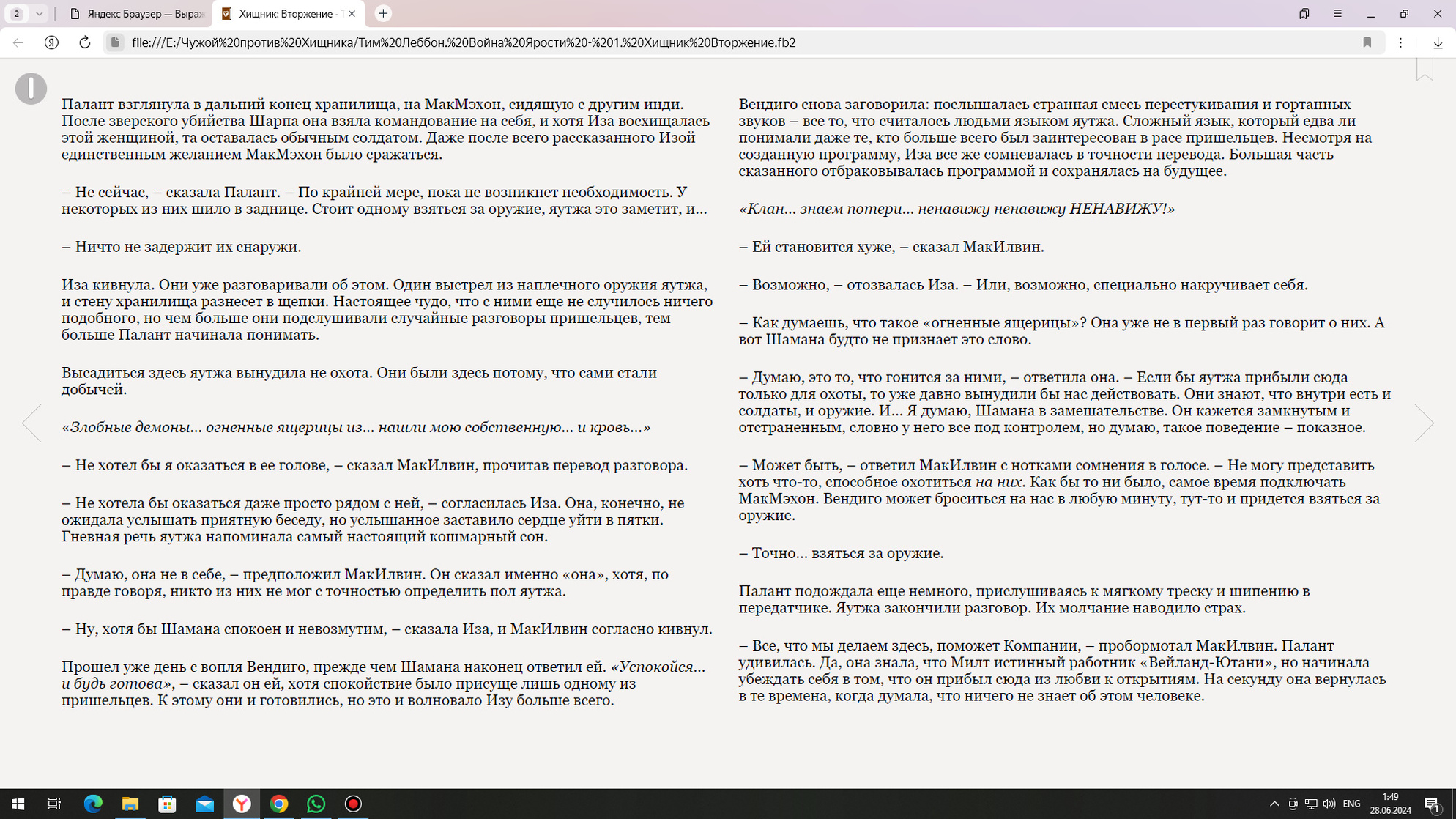
Task: Click the file URL address field
Action: (x=463, y=42)
